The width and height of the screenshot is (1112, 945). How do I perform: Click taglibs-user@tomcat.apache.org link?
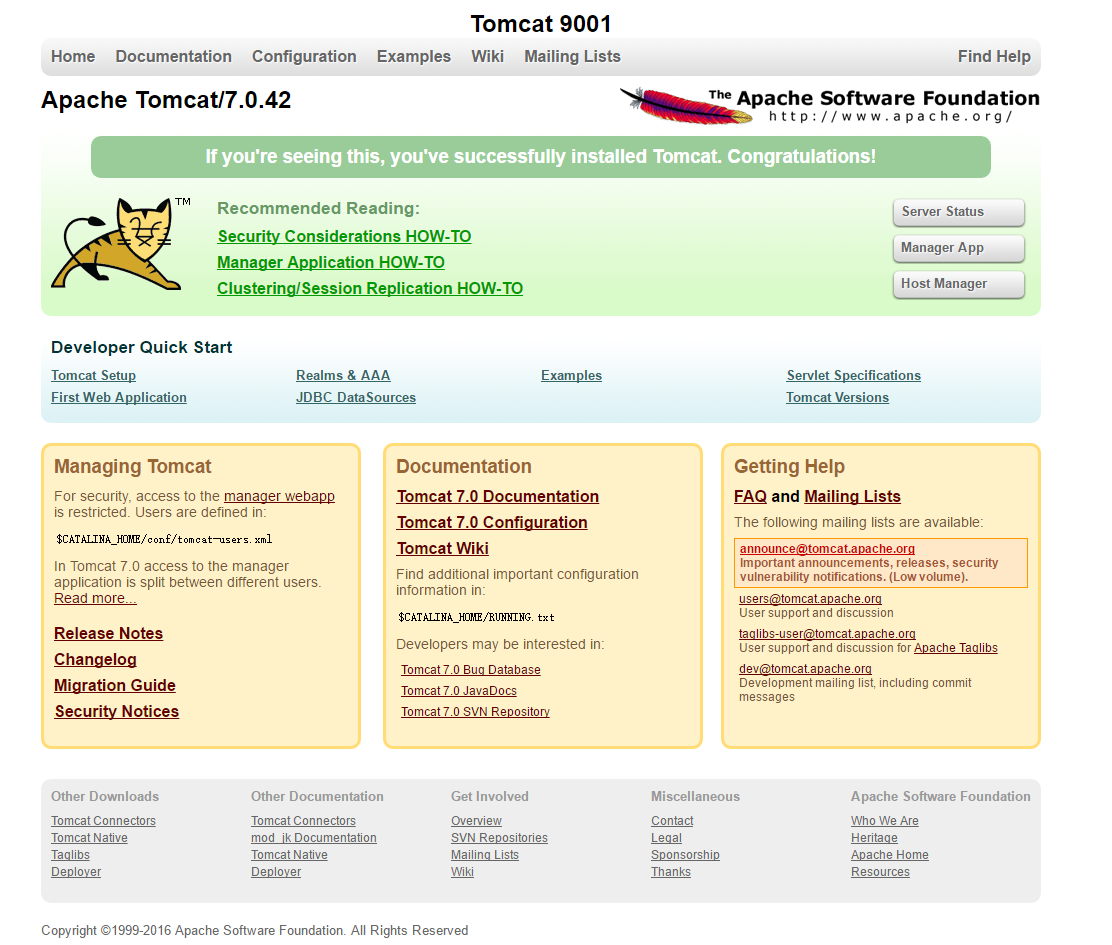point(827,634)
